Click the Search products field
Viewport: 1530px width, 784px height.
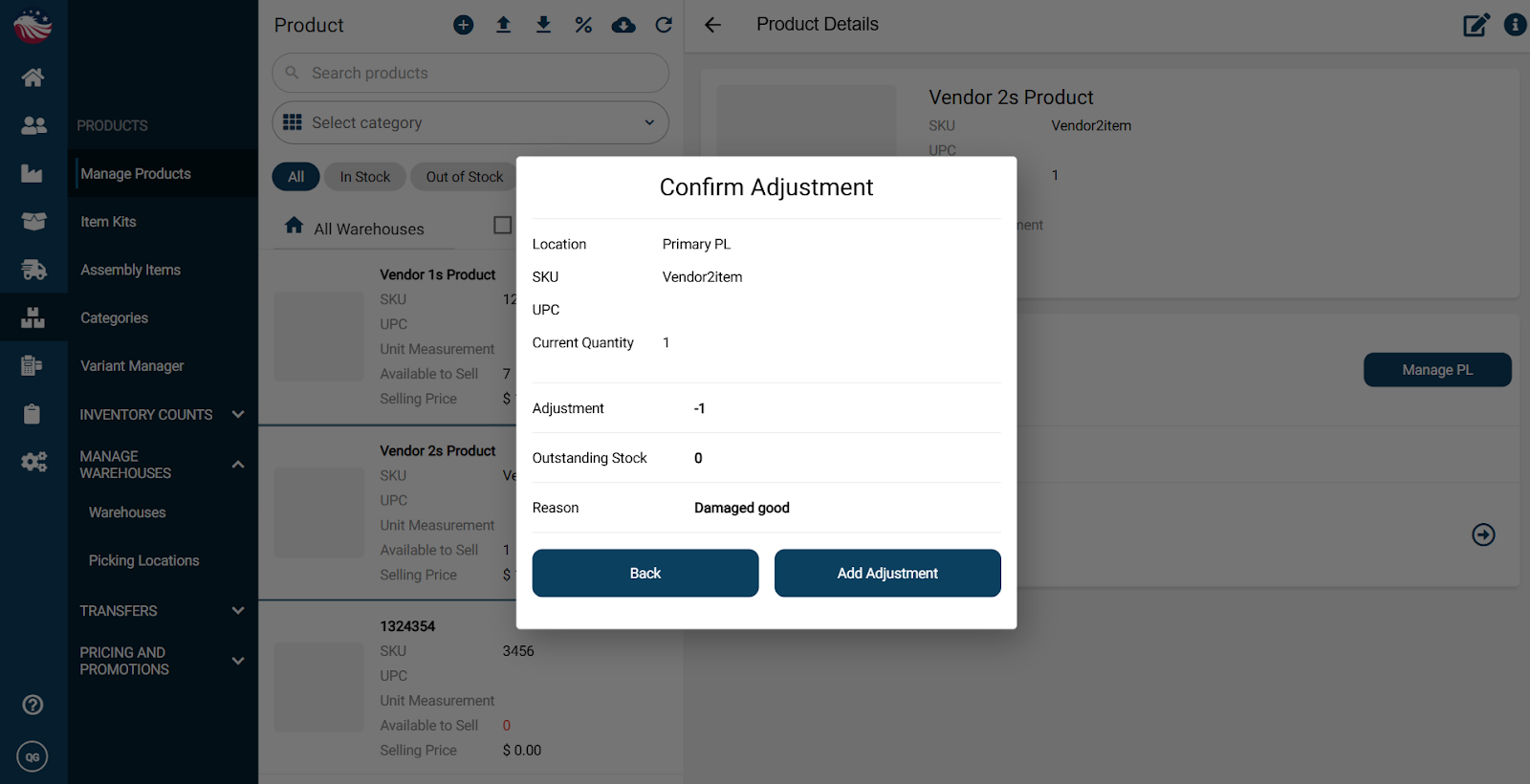click(x=470, y=73)
